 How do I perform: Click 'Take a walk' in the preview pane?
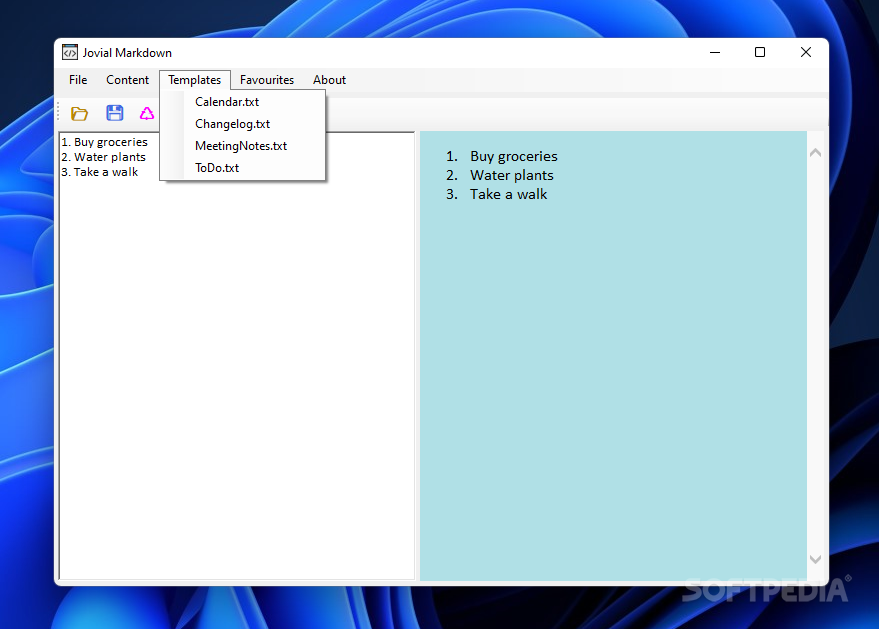click(x=508, y=195)
